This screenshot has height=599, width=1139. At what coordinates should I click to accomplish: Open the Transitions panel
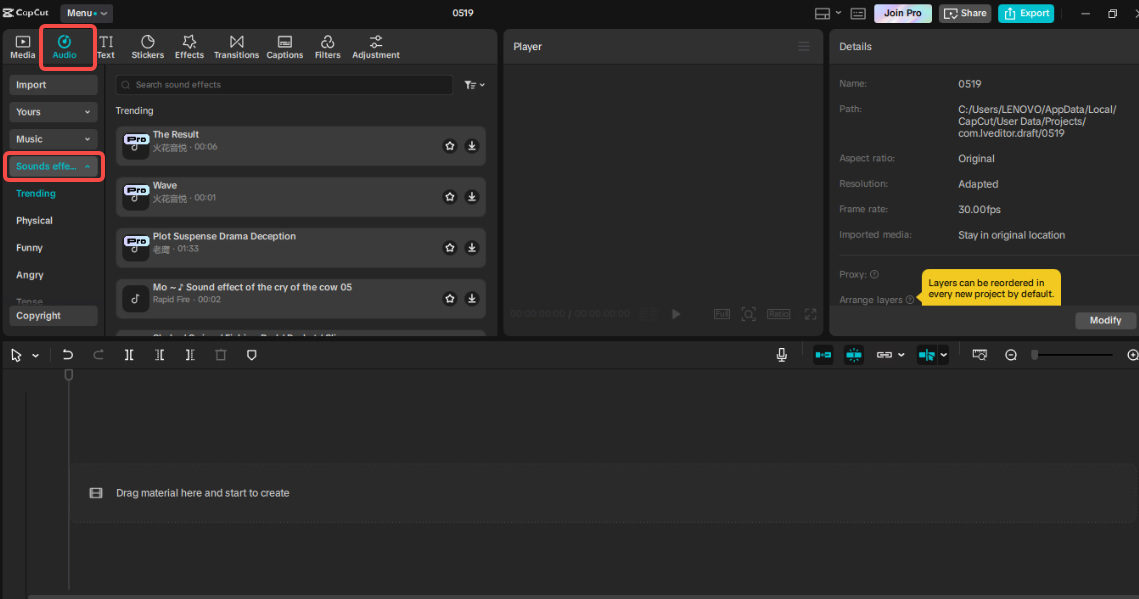tap(236, 46)
